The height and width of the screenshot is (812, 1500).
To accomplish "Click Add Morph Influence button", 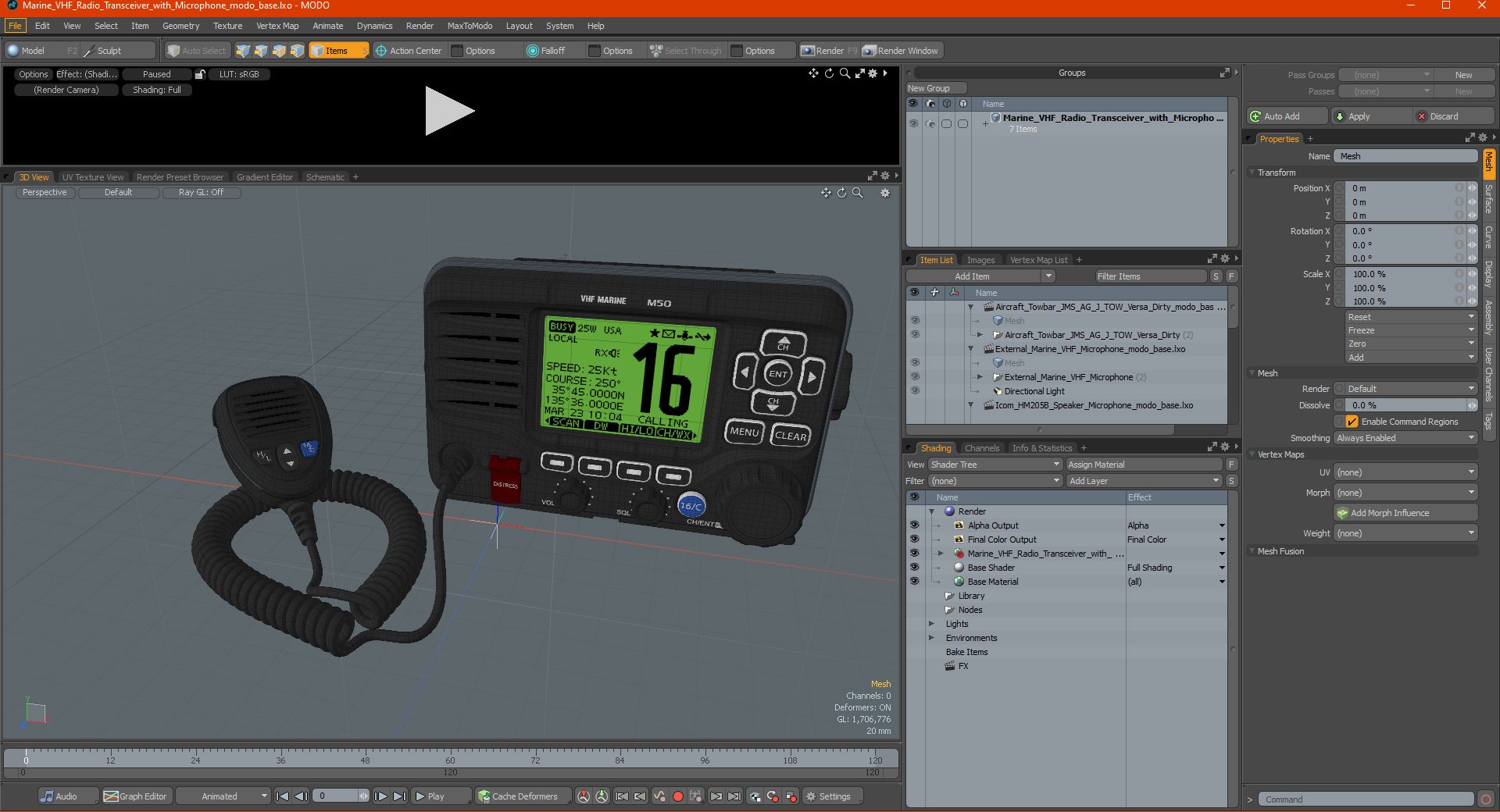I will 1405,513.
